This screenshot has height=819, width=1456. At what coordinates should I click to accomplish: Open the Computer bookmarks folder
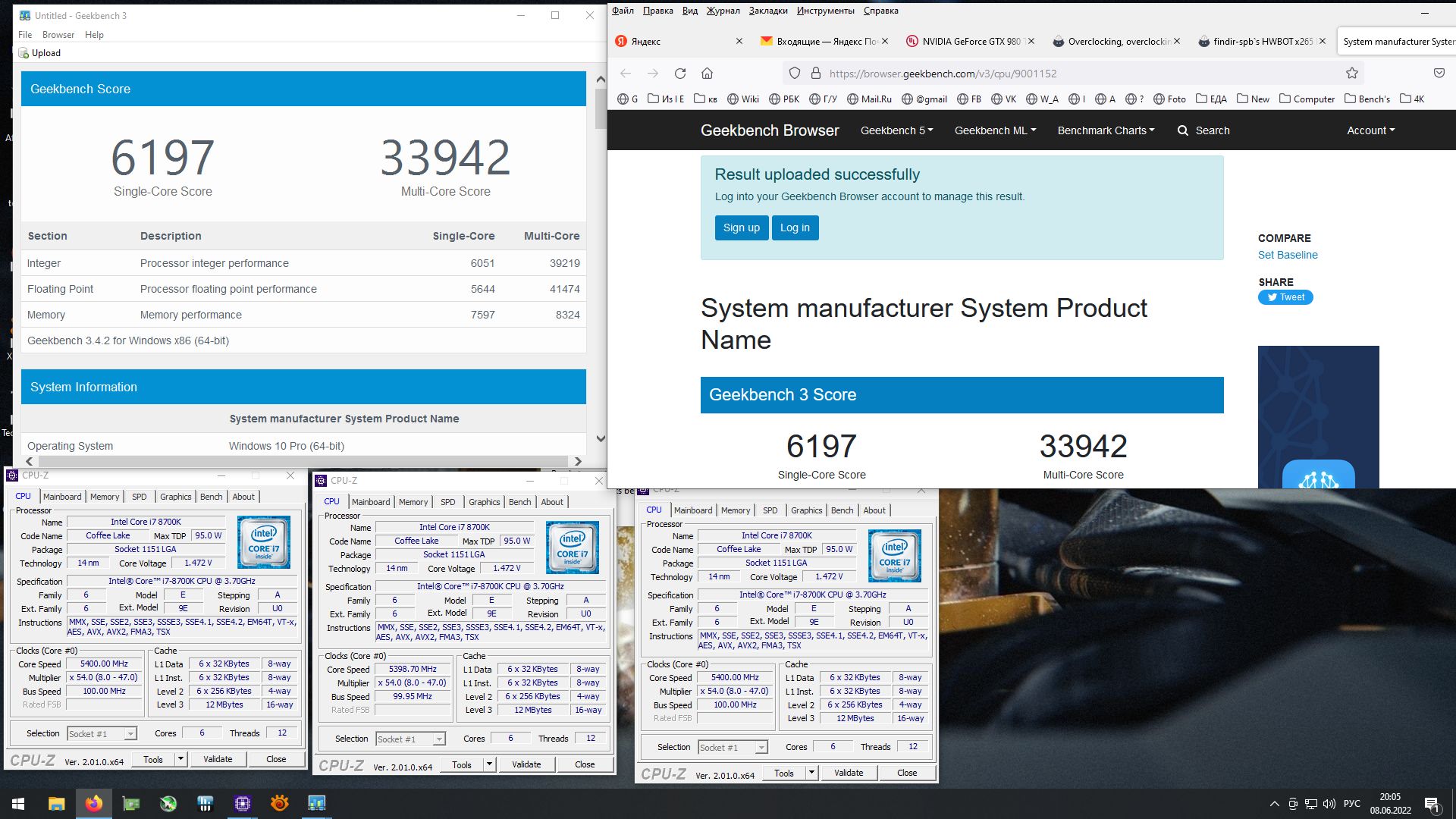[x=1307, y=99]
